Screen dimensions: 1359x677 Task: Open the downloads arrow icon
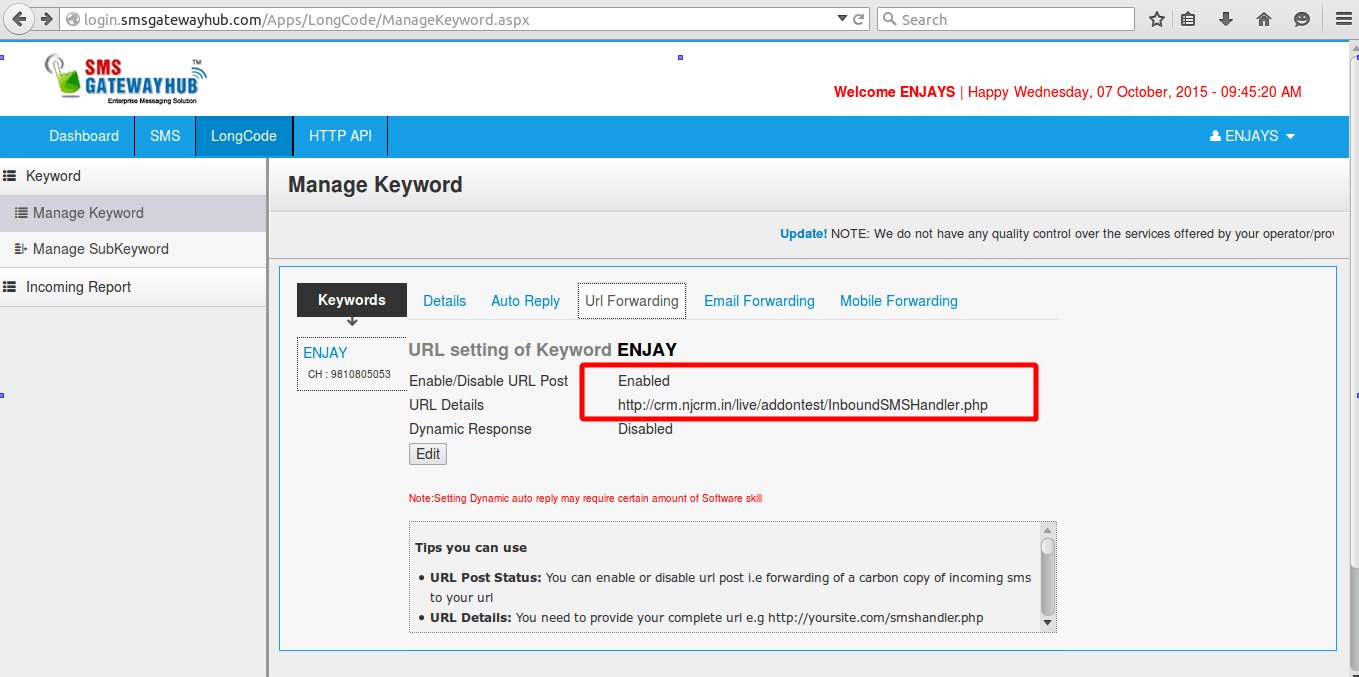click(x=1226, y=19)
